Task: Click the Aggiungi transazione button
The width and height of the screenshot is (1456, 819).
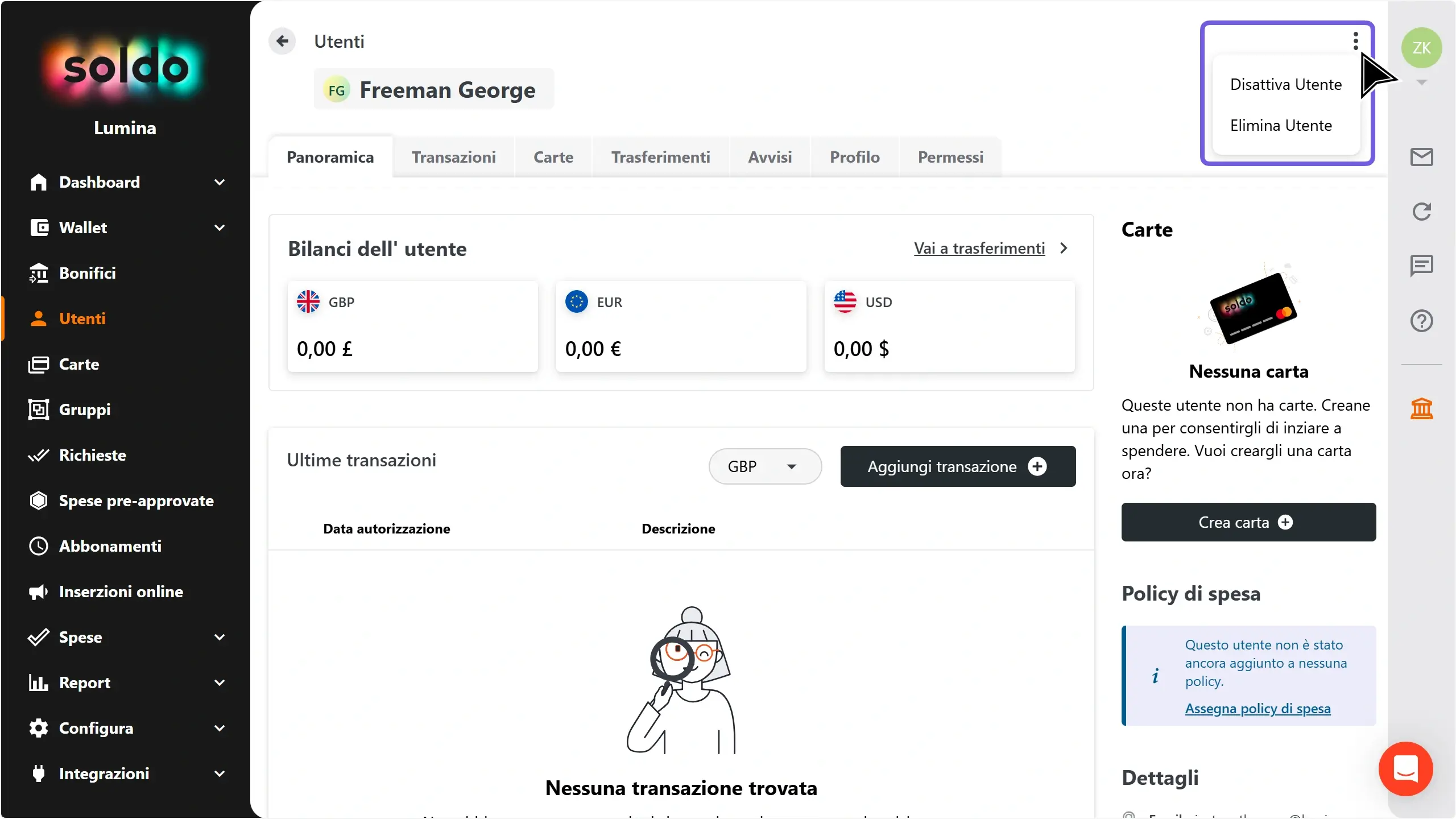Action: [958, 466]
